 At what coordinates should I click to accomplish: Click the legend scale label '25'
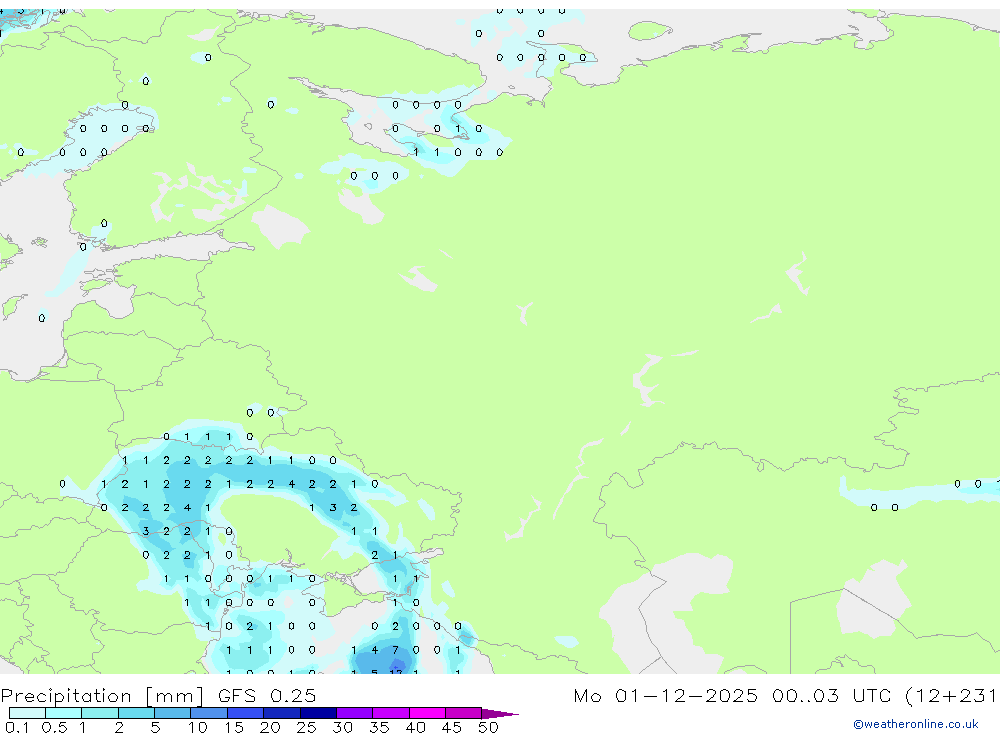coord(306,727)
